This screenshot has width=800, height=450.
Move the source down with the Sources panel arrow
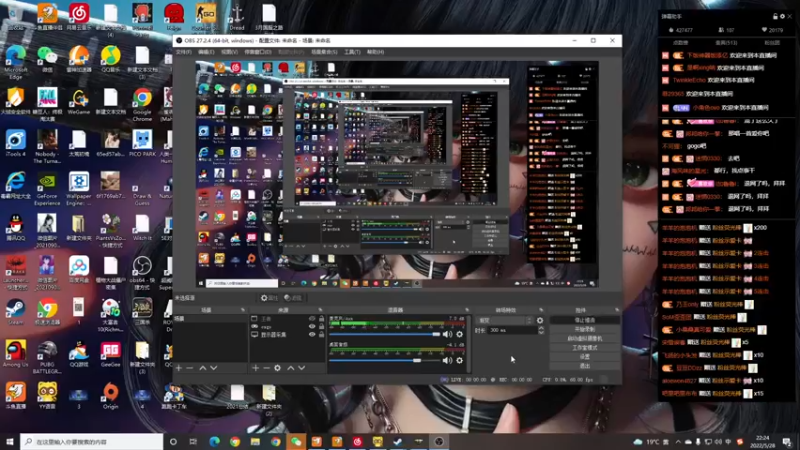(302, 368)
